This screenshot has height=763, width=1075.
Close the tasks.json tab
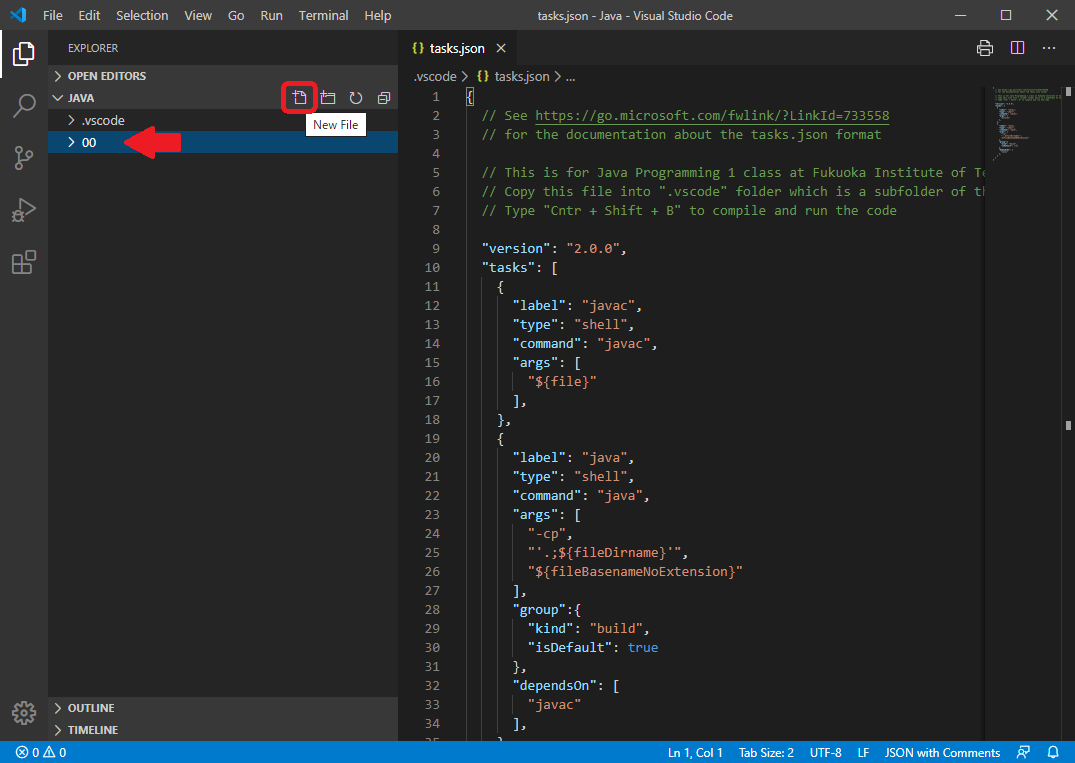point(501,48)
